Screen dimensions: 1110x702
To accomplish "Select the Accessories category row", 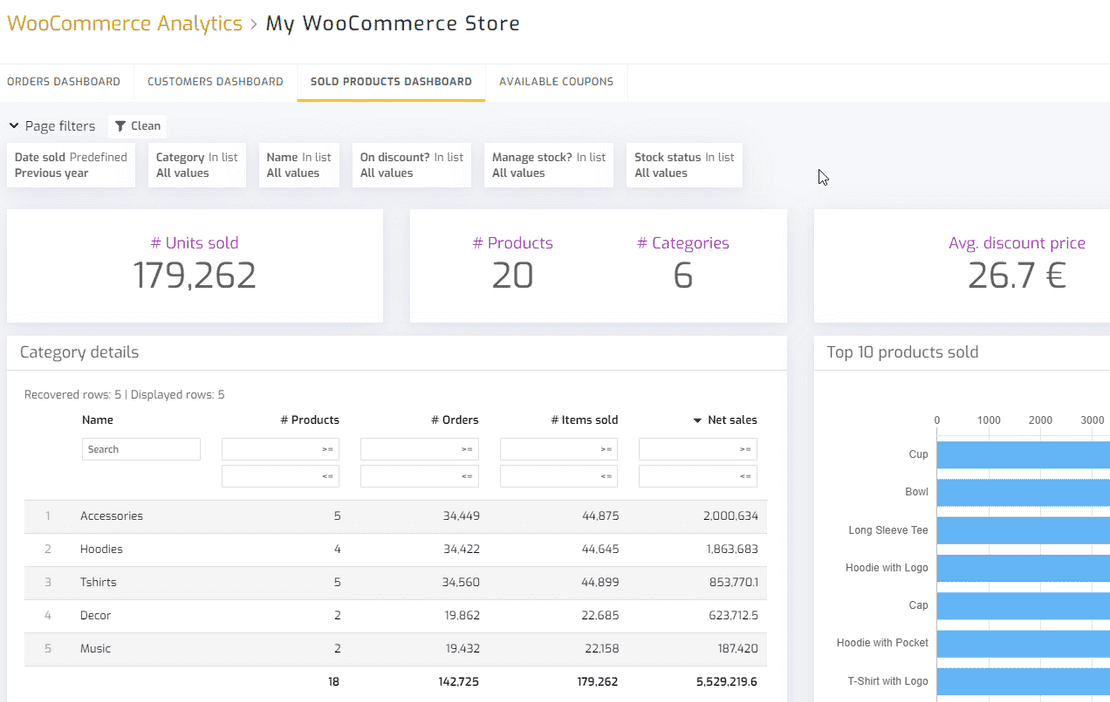I will (x=396, y=517).
